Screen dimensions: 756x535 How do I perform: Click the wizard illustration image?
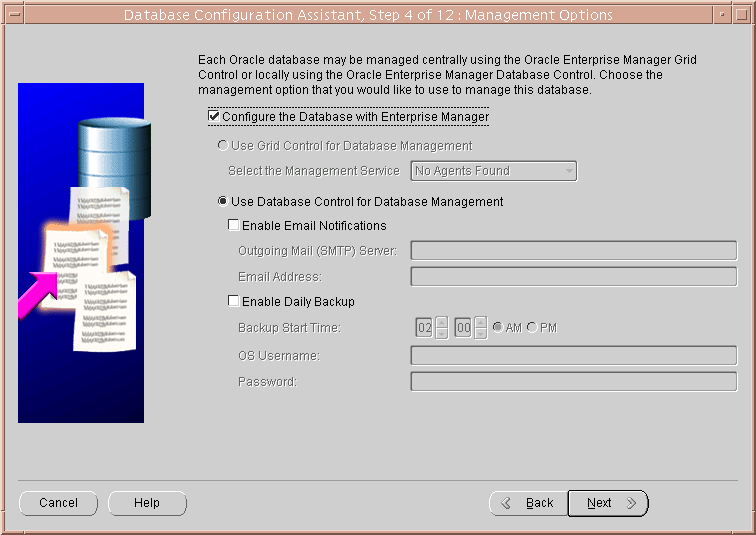tap(81, 252)
